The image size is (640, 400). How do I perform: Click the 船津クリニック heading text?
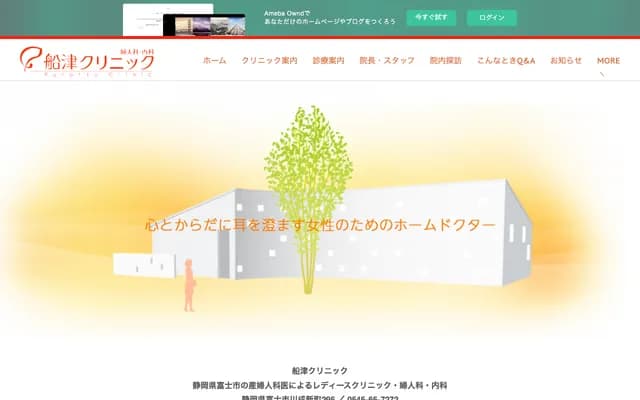[x=320, y=371]
